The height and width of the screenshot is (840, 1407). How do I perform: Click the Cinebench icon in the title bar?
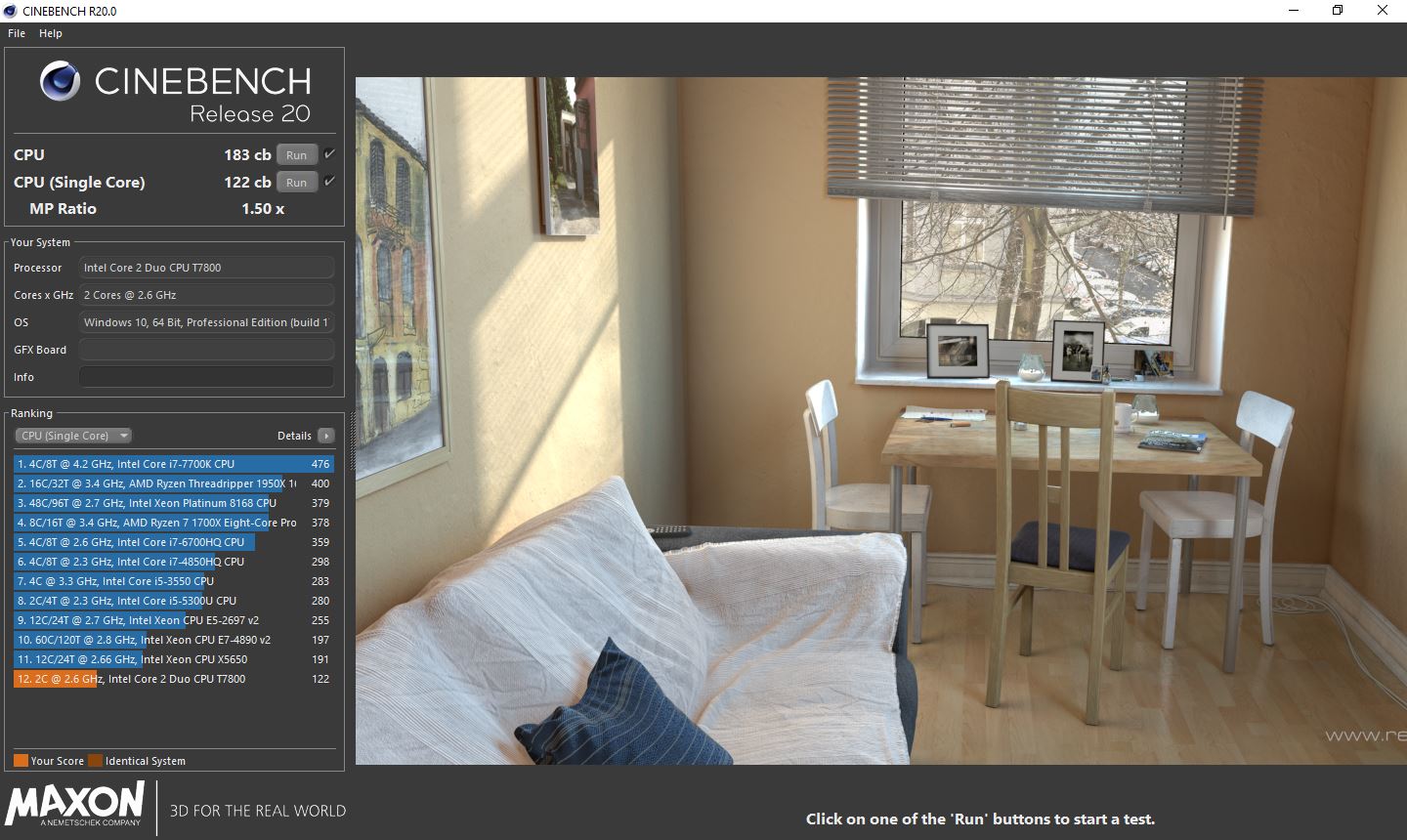(10, 10)
